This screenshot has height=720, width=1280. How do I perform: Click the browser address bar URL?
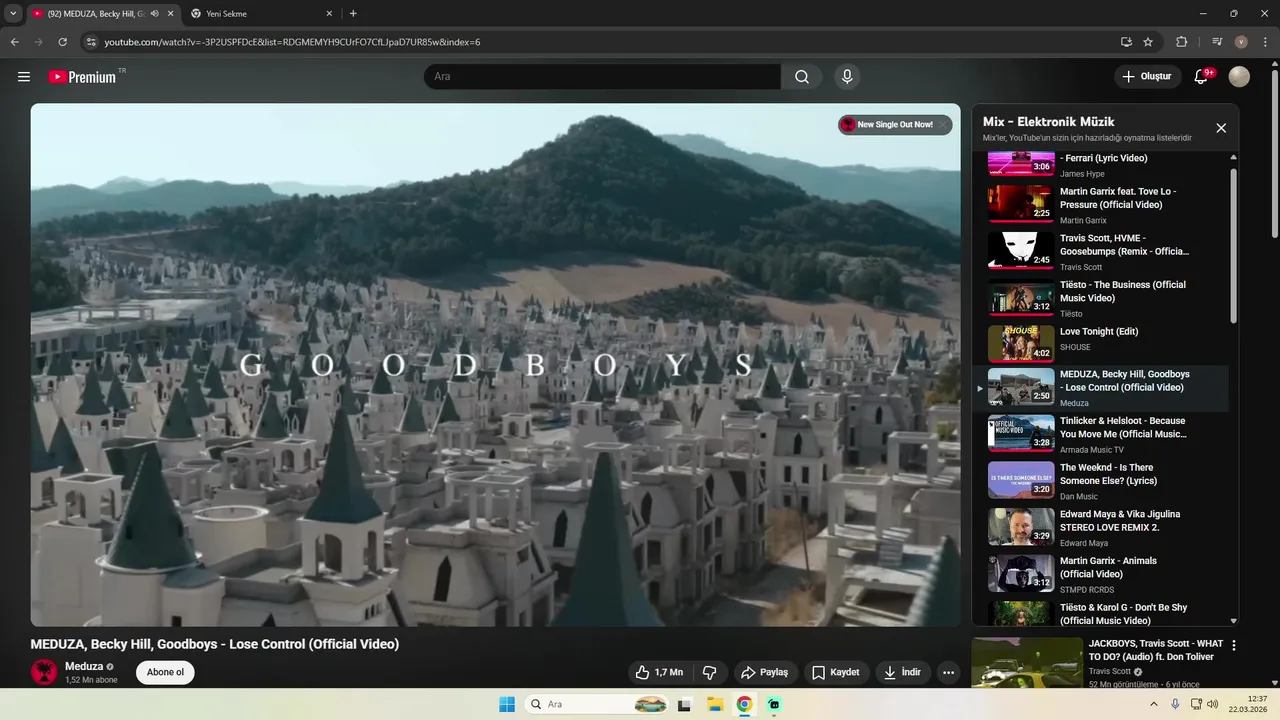(292, 42)
